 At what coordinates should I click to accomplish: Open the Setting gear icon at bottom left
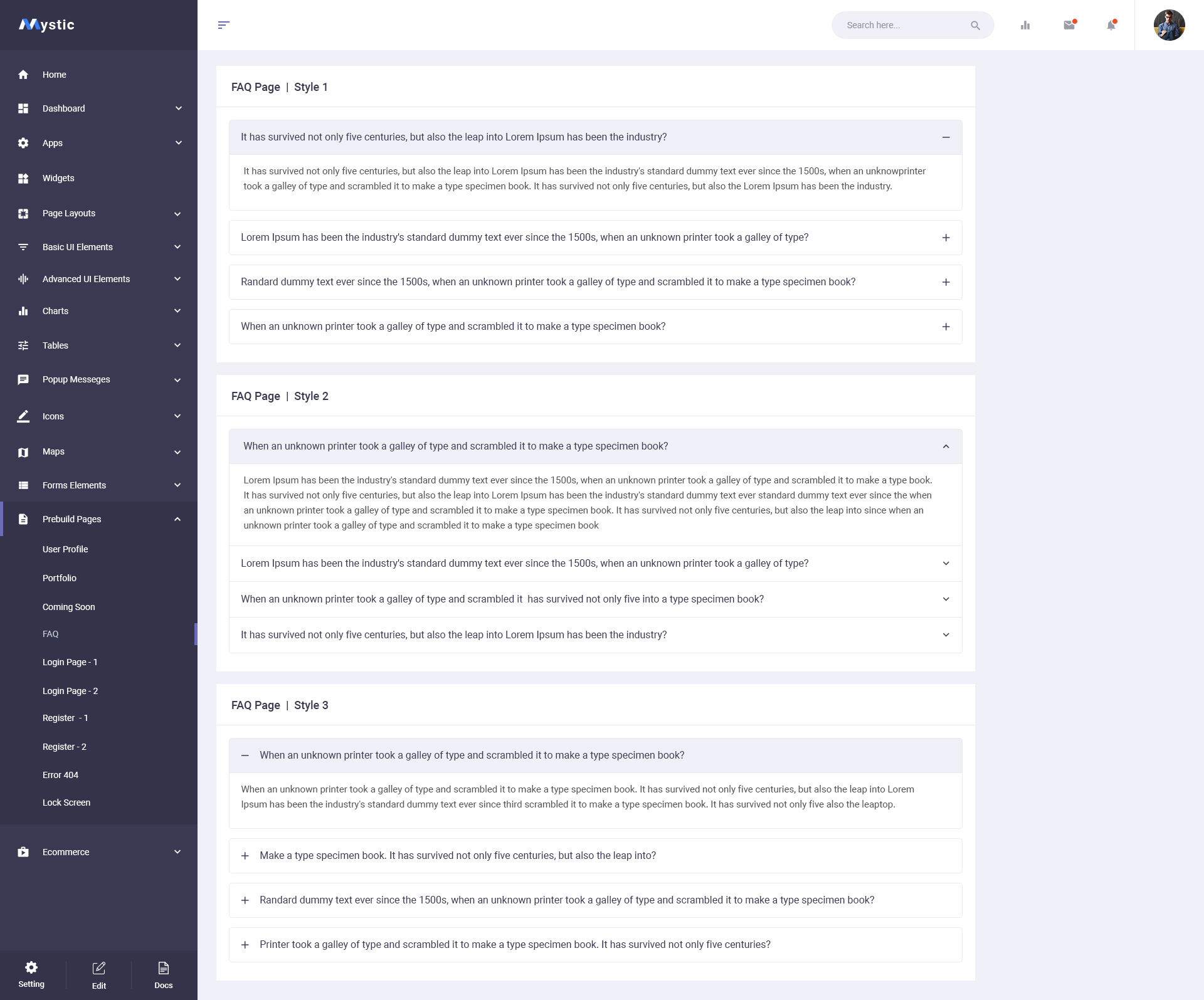click(x=31, y=967)
